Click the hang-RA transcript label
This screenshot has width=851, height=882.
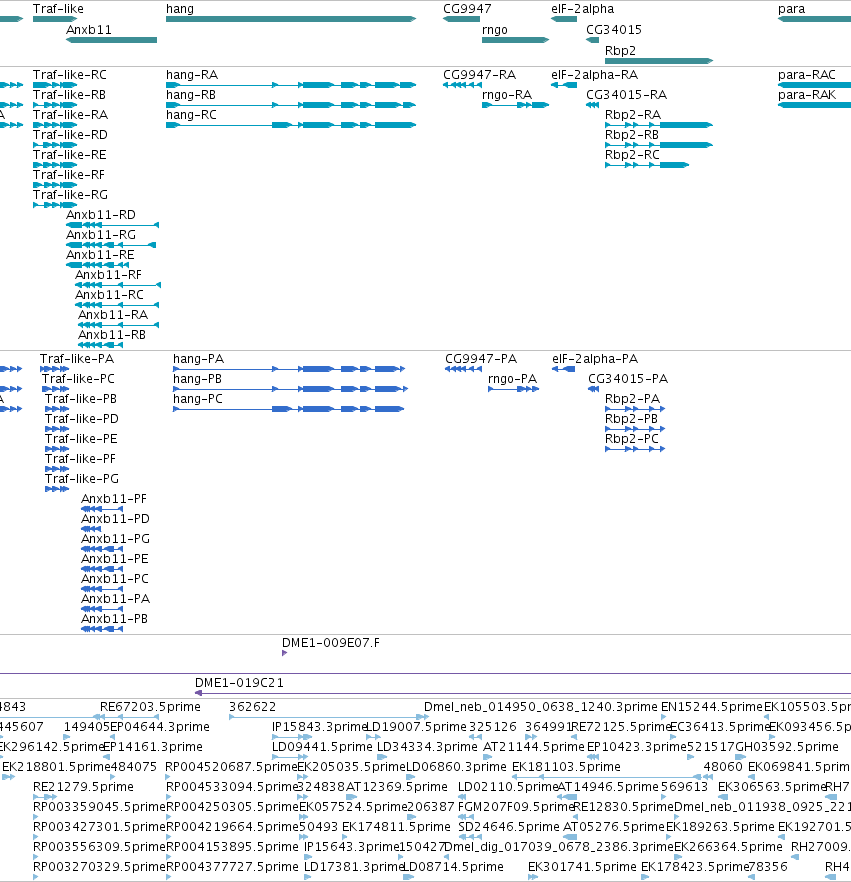coord(192,75)
